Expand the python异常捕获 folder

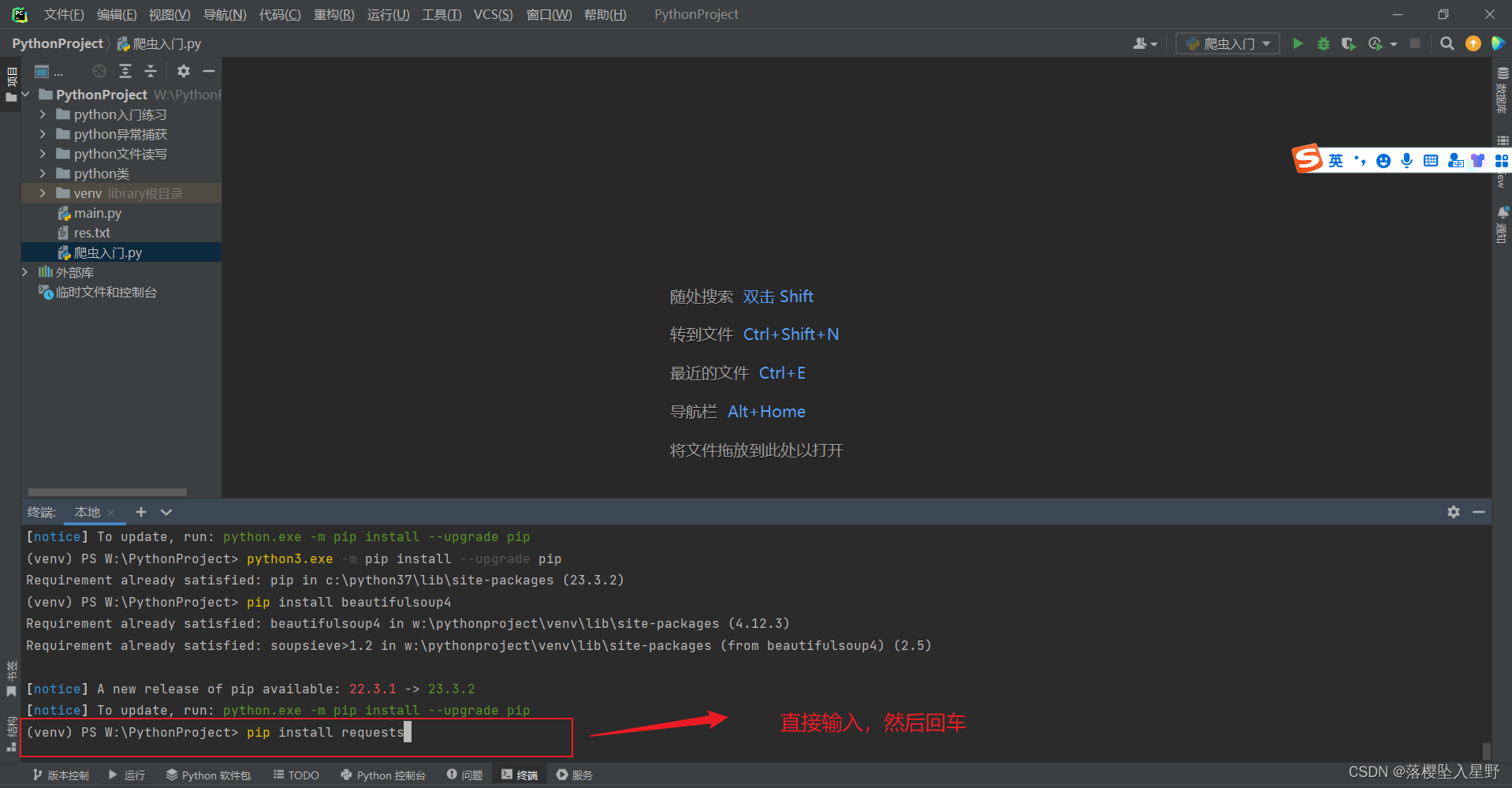pyautogui.click(x=43, y=134)
